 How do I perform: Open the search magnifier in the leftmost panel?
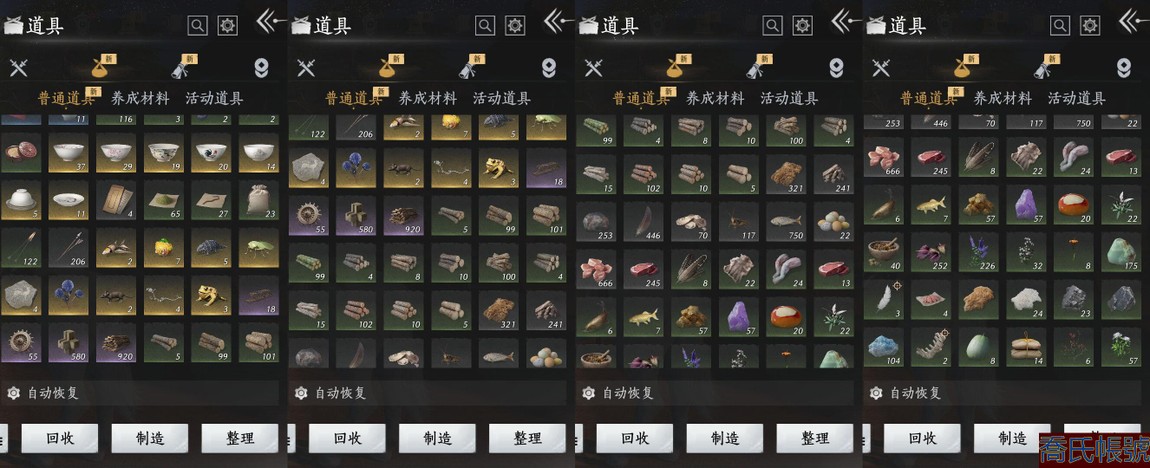(x=197, y=26)
